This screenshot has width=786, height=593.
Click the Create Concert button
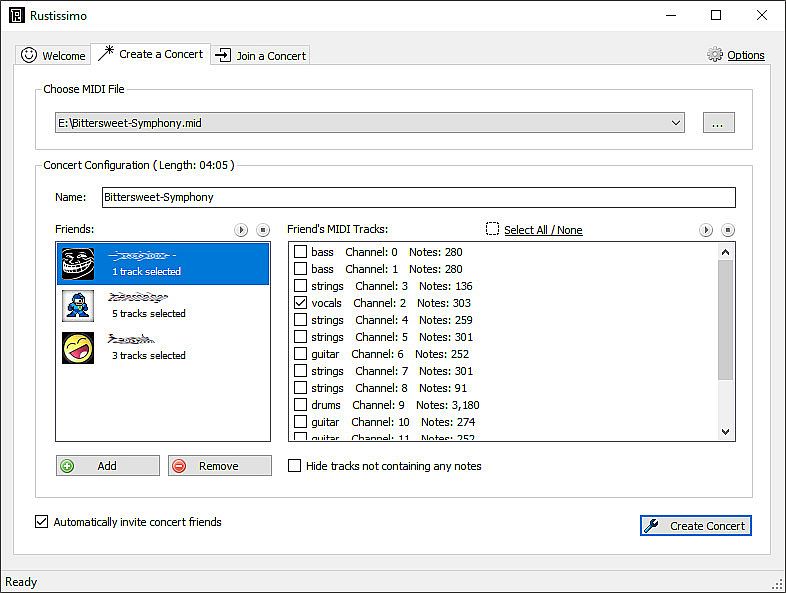click(x=695, y=526)
